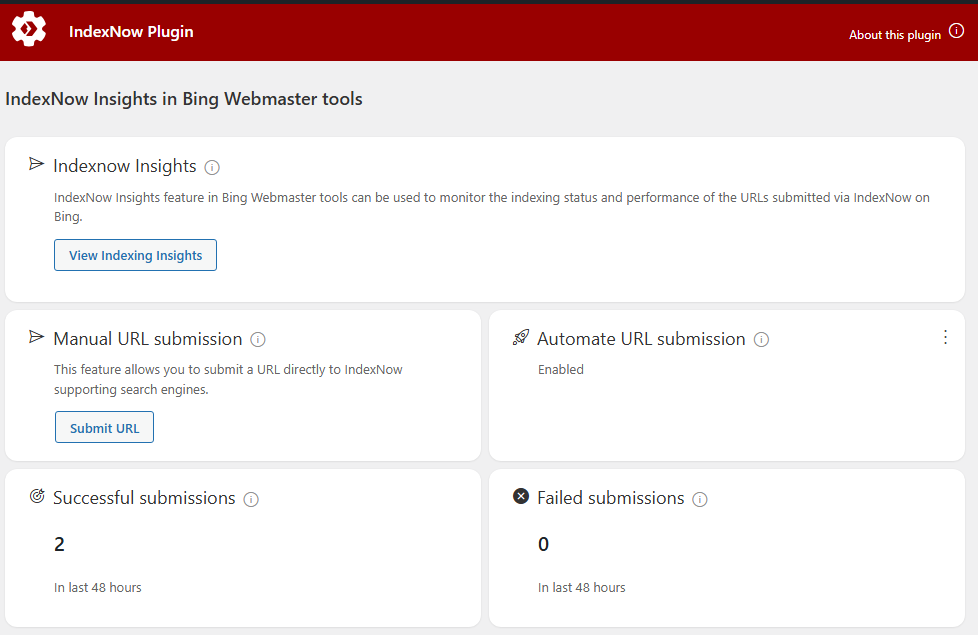The height and width of the screenshot is (635, 978).
Task: Open the About this plugin info icon
Action: pos(956,31)
